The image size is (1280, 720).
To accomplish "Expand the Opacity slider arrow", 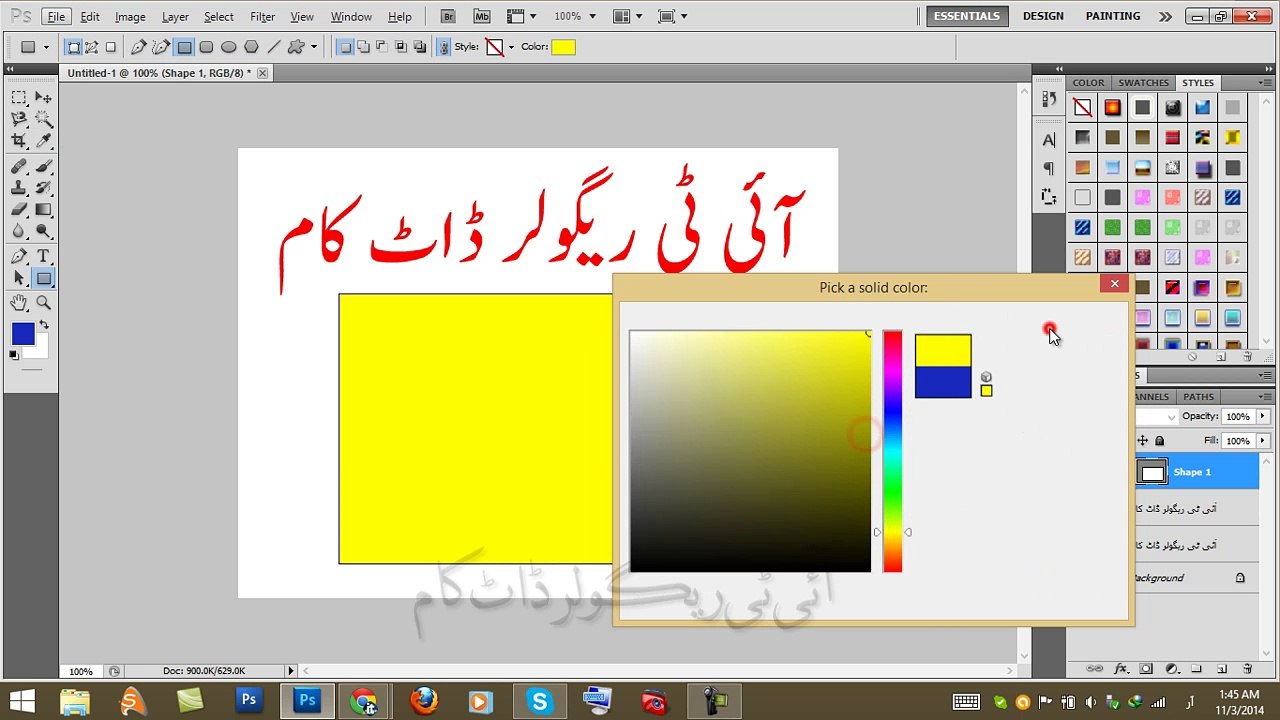I will (1262, 416).
